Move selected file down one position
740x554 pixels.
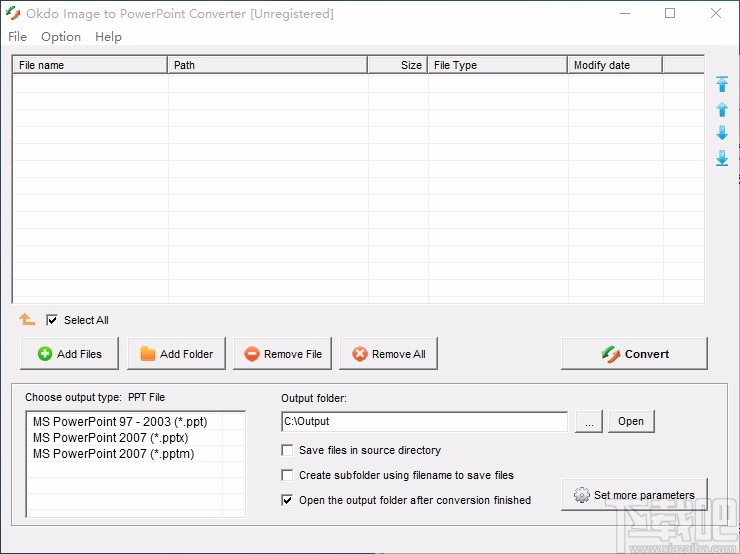pyautogui.click(x=722, y=133)
